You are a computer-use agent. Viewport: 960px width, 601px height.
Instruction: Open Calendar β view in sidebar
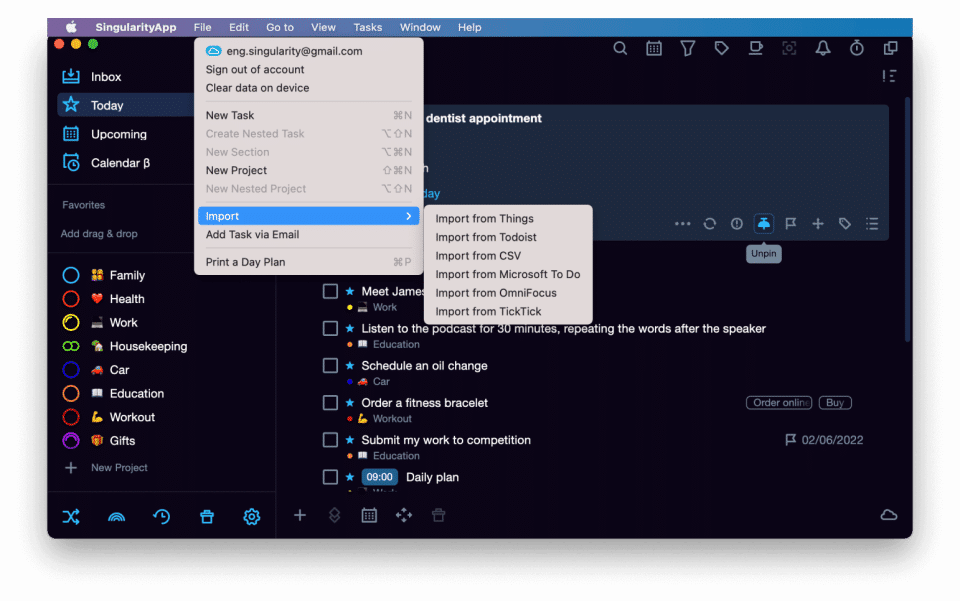tap(120, 163)
